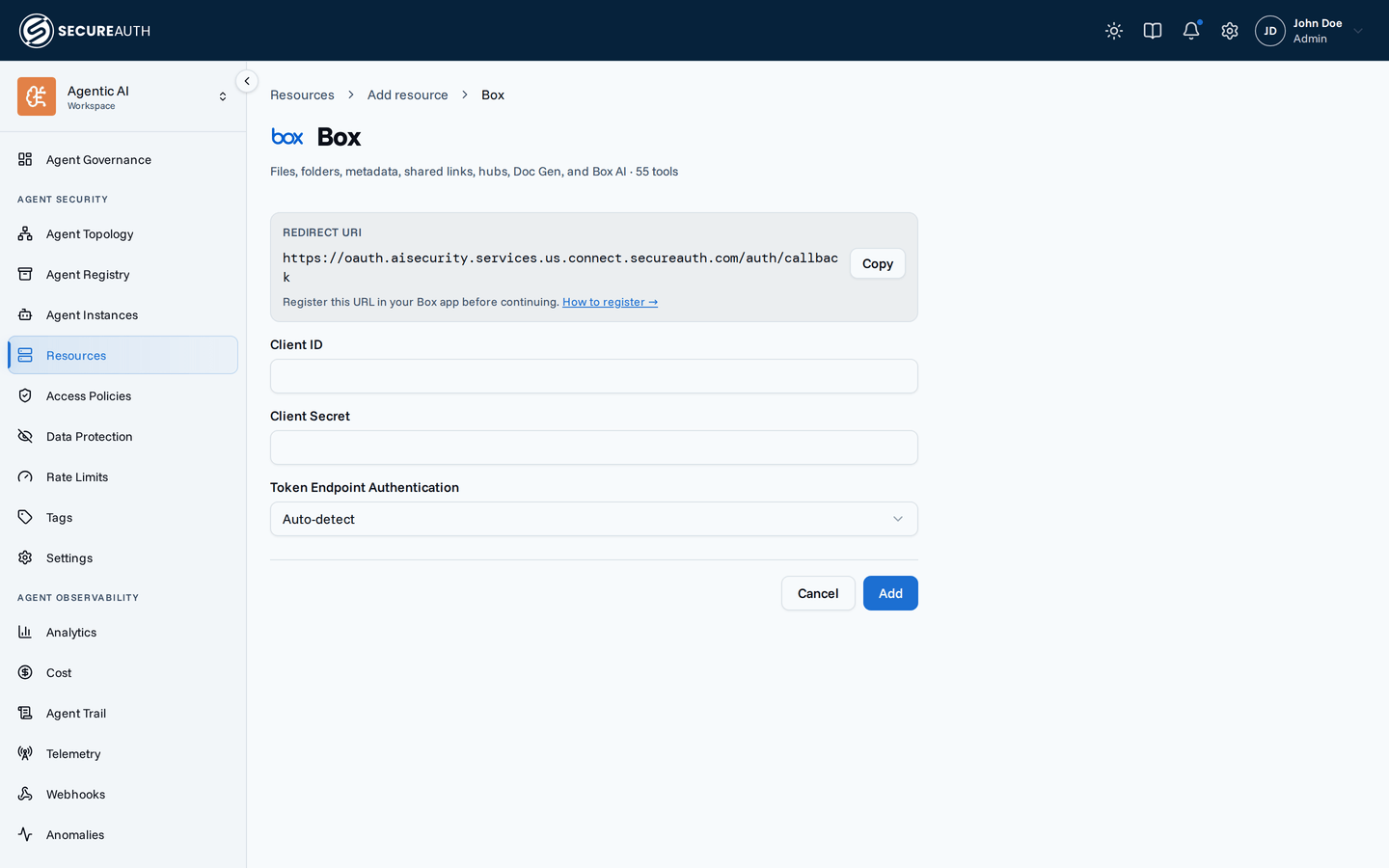Screen dimensions: 1389x868
Task: Expand the John Doe account menu chevron
Action: tap(1358, 31)
